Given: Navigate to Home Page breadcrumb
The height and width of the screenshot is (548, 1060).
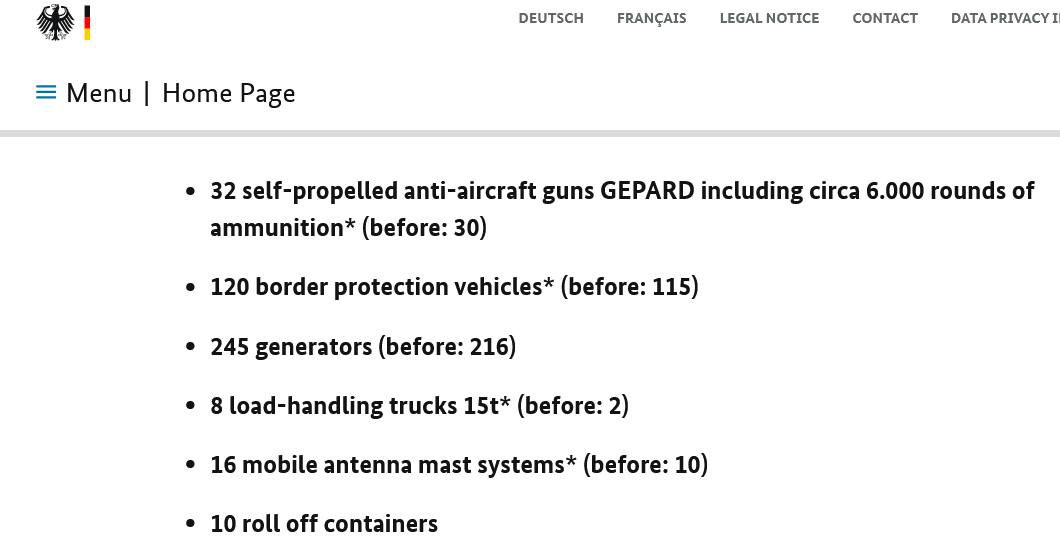Looking at the screenshot, I should 228,93.
